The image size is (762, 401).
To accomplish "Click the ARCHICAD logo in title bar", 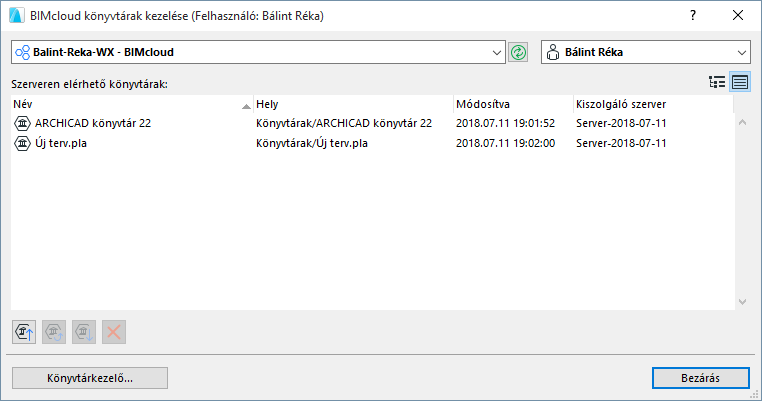I will coord(16,16).
